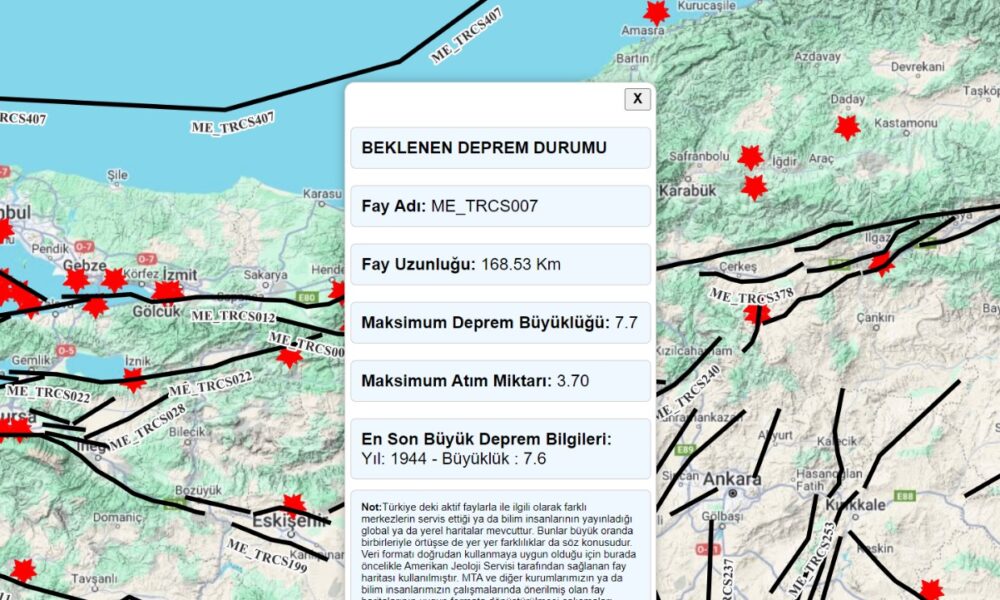Viewport: 1000px width, 600px height.
Task: Click the earthquake star near Amasra
Action: click(x=656, y=12)
